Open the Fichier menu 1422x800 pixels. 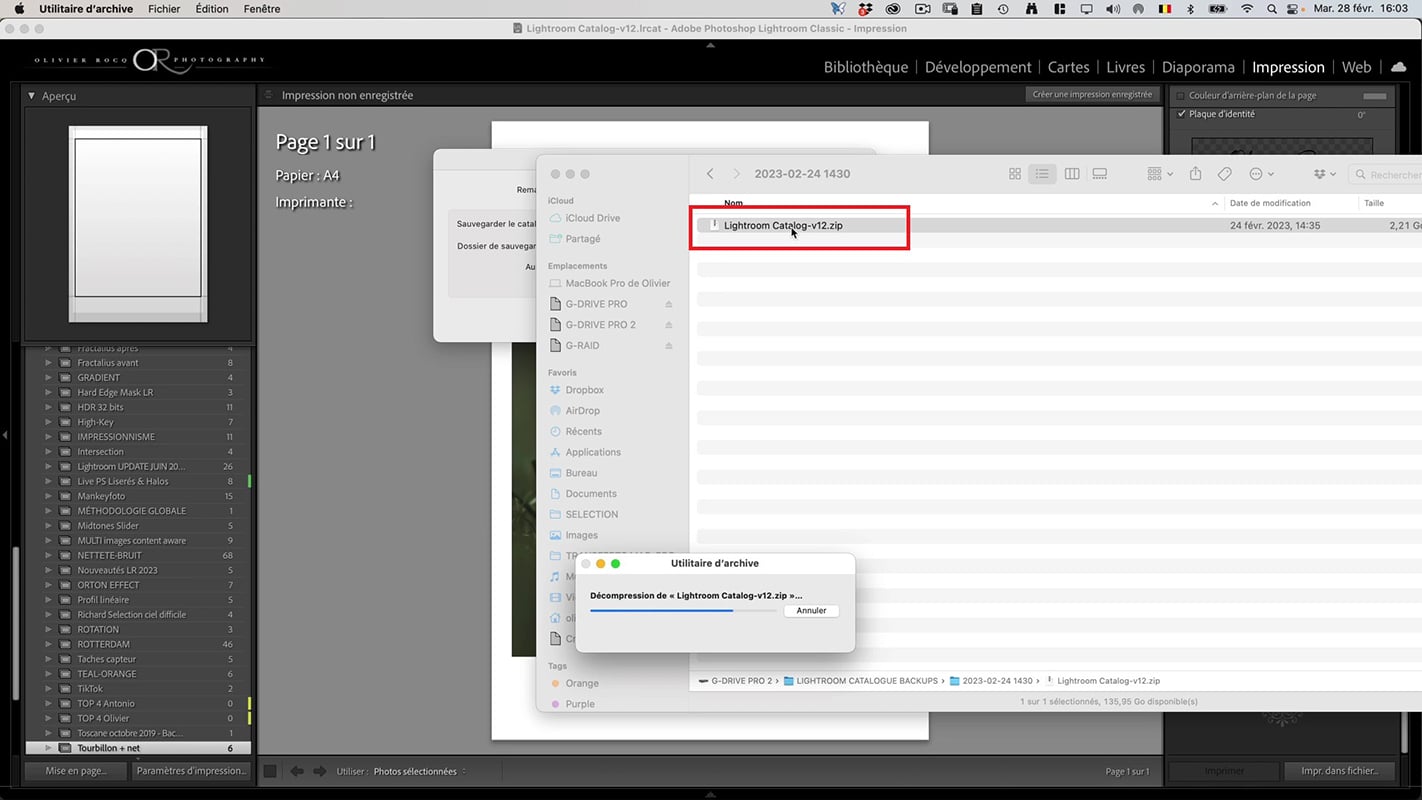click(164, 9)
